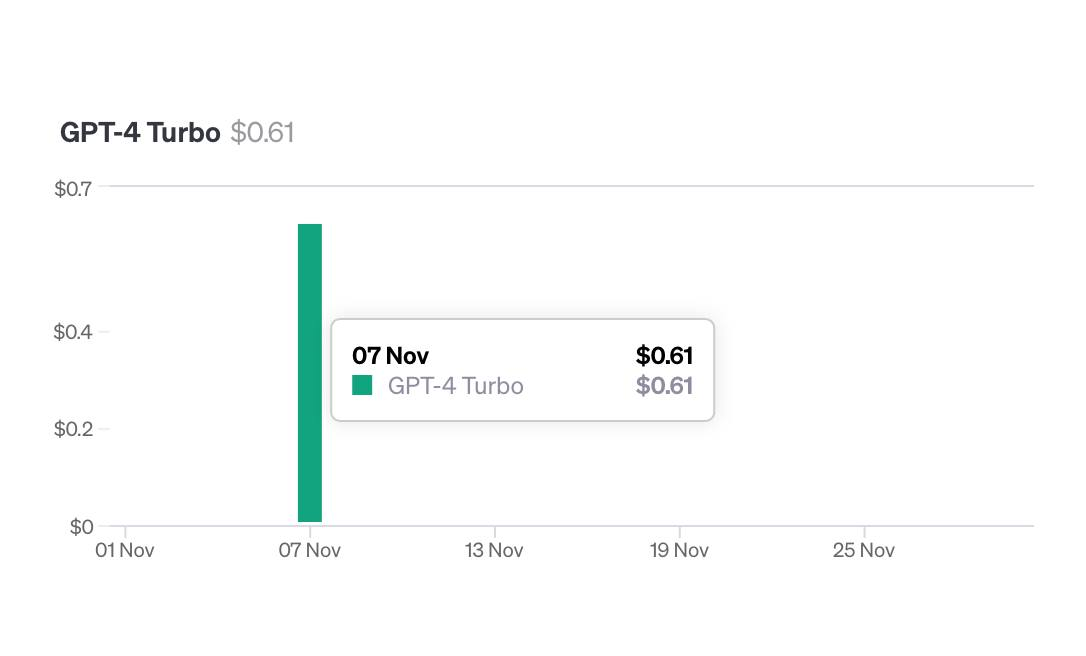The width and height of the screenshot is (1086, 656).
Task: Click the green legend swatch in tooltip
Action: tap(362, 385)
